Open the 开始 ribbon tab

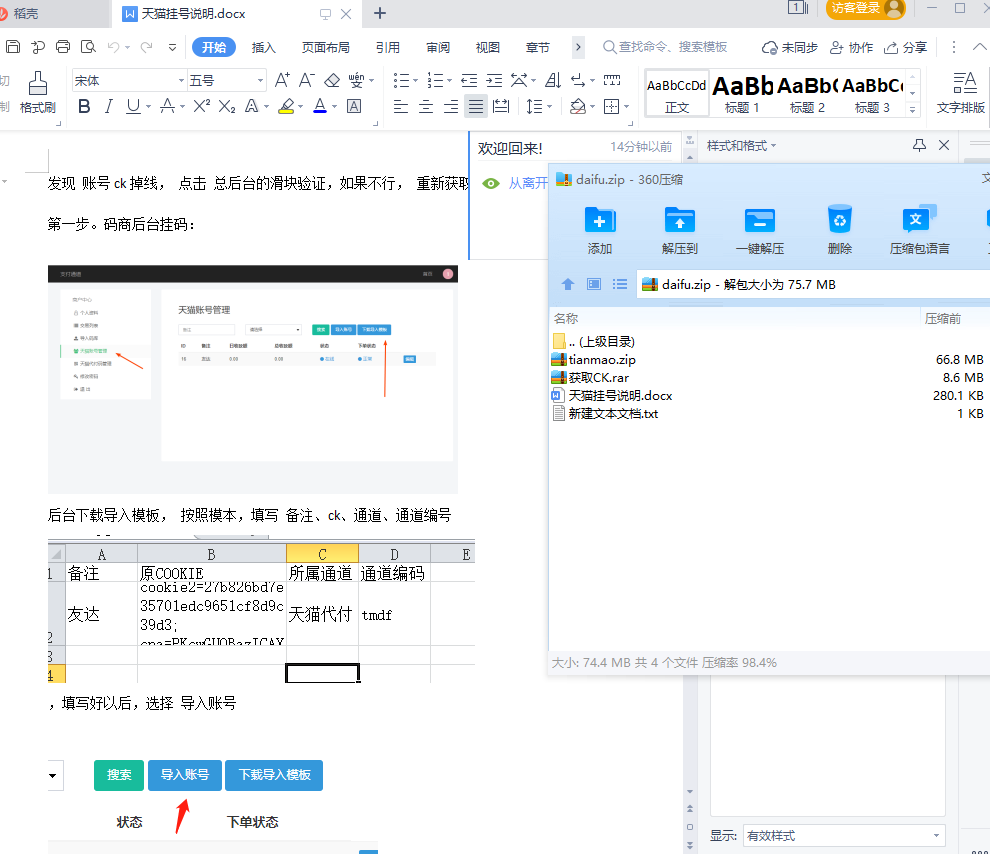(214, 47)
